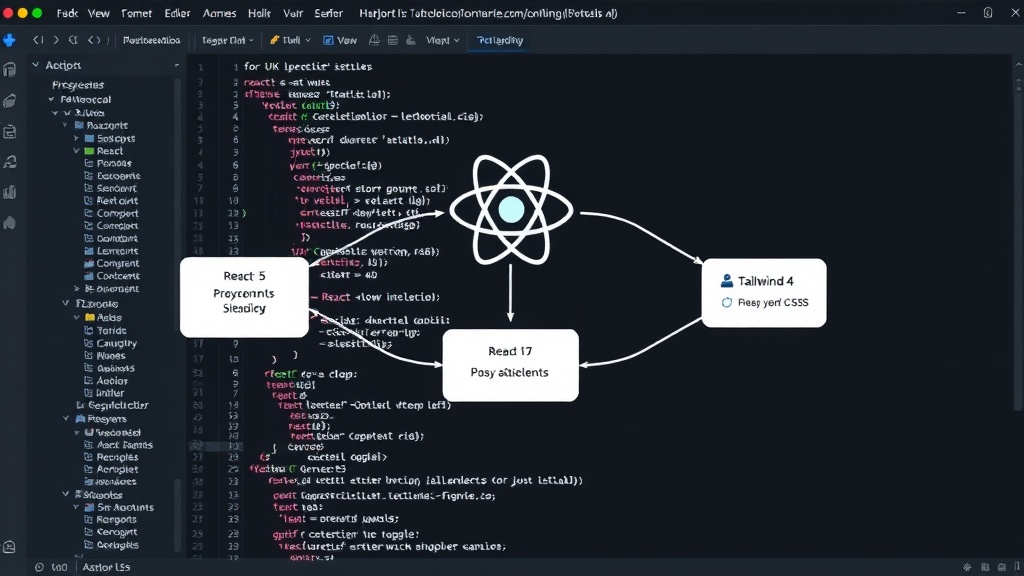Open the third activity bar stacked icon
Image resolution: width=1024 pixels, height=576 pixels.
coord(9,131)
